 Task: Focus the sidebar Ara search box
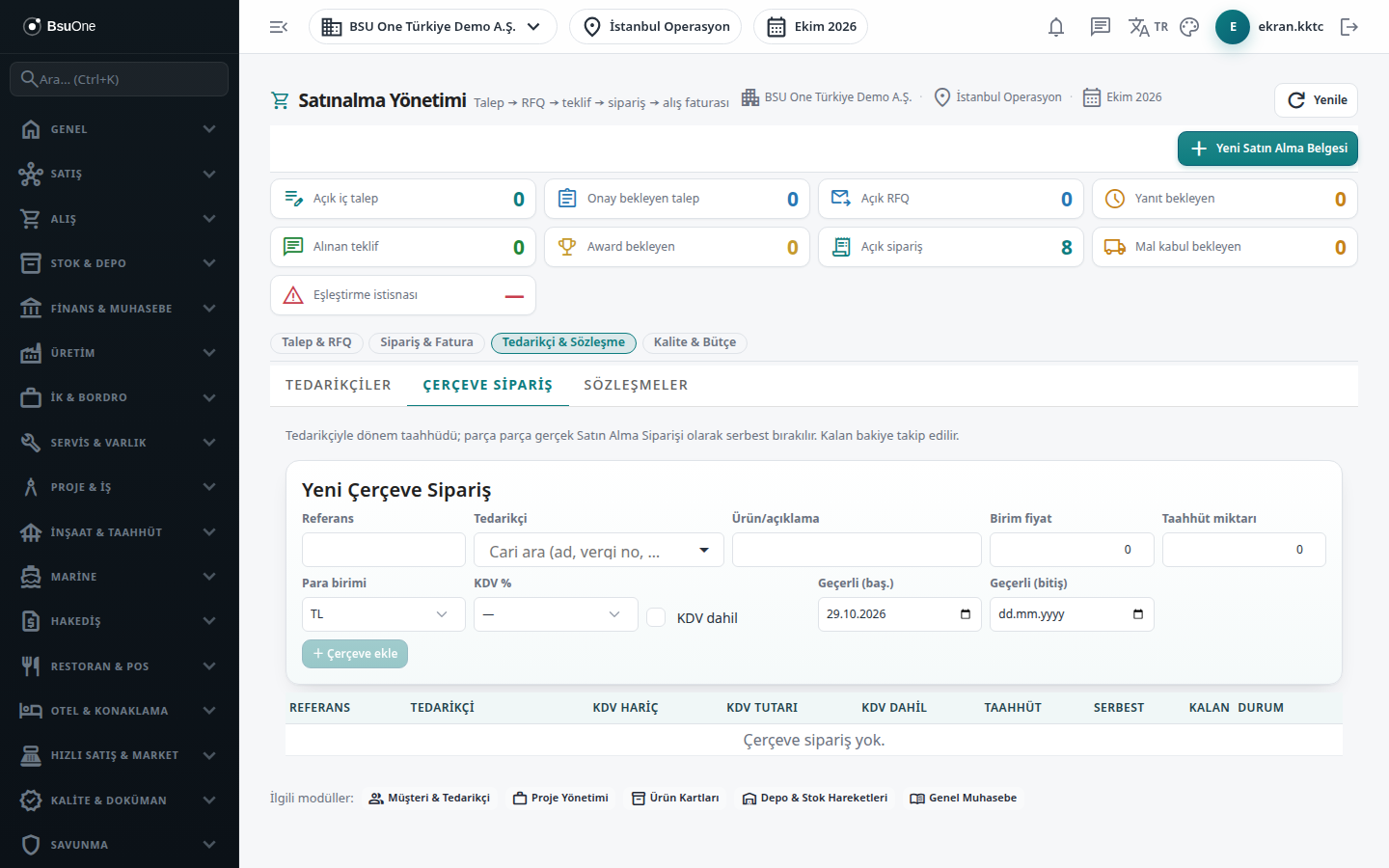[x=120, y=79]
